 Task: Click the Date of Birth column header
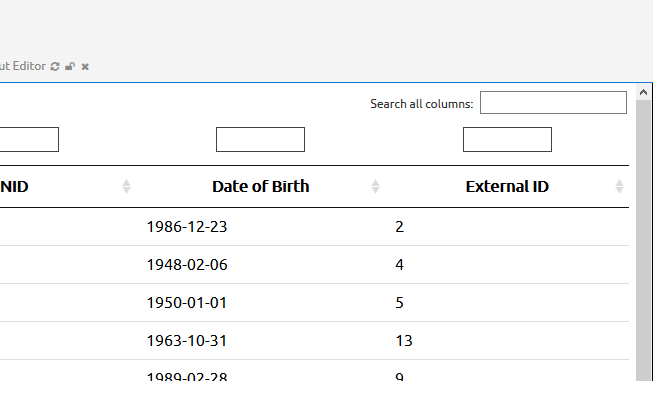tap(261, 187)
